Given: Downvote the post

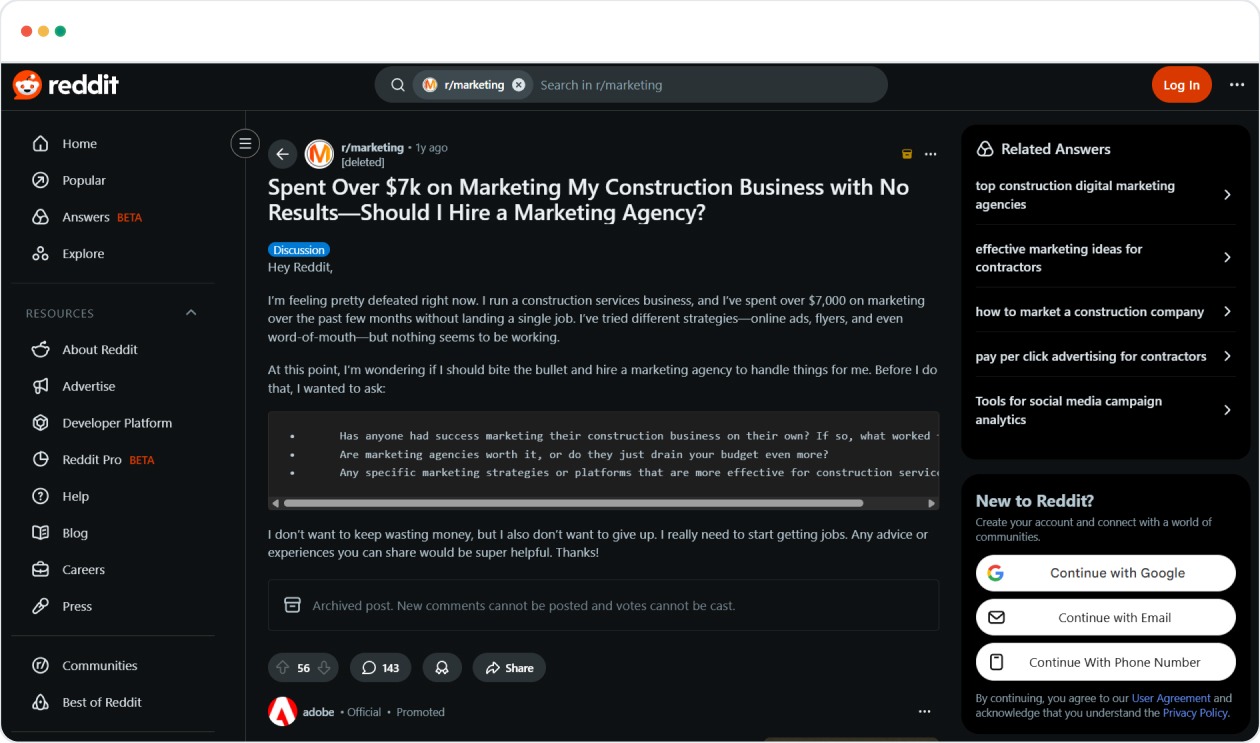Looking at the screenshot, I should pos(323,667).
